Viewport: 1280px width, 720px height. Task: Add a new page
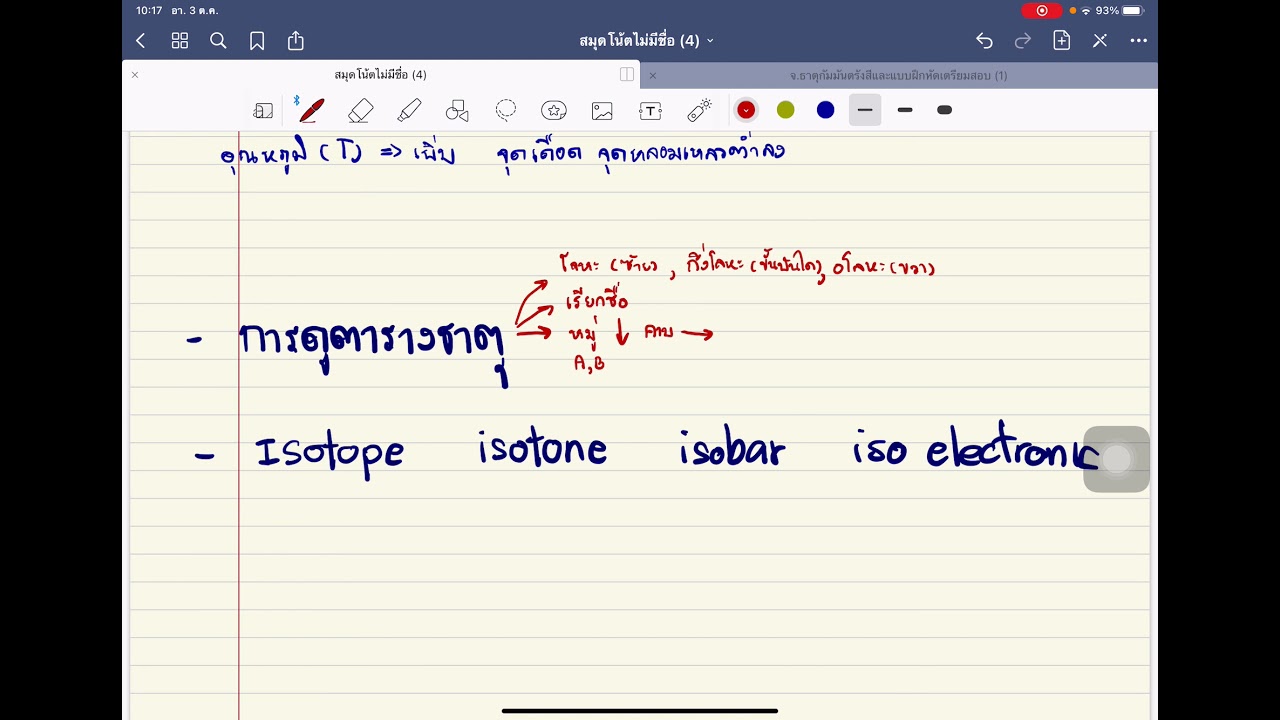(x=1062, y=41)
